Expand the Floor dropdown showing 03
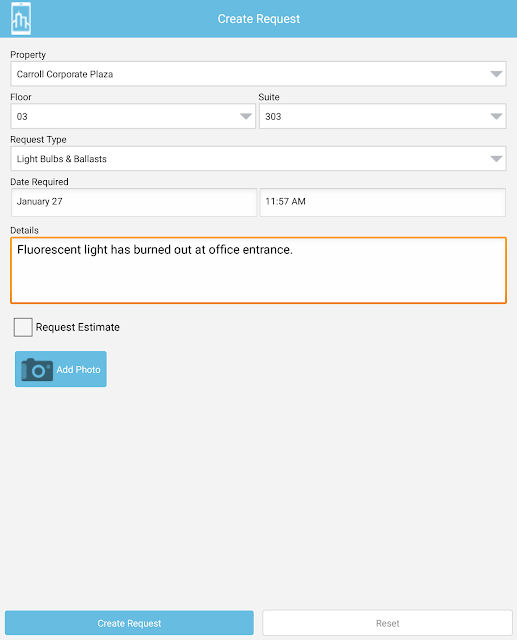The width and height of the screenshot is (517, 640). click(133, 116)
